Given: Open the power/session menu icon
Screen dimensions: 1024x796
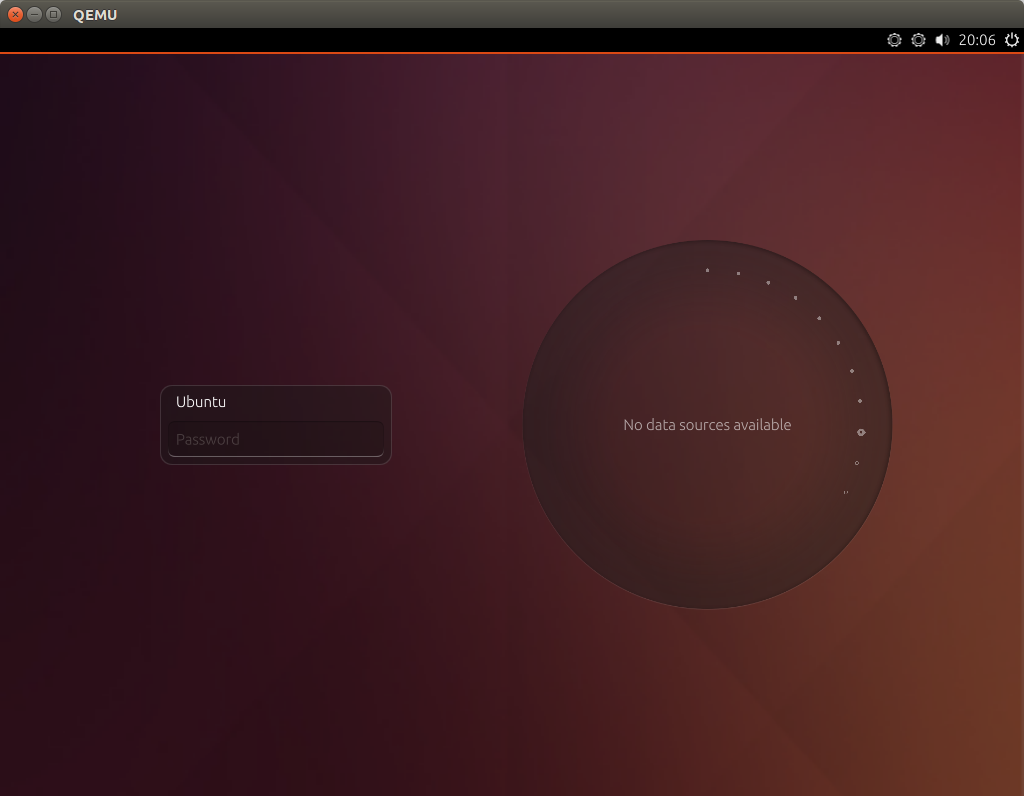Looking at the screenshot, I should tap(1012, 40).
